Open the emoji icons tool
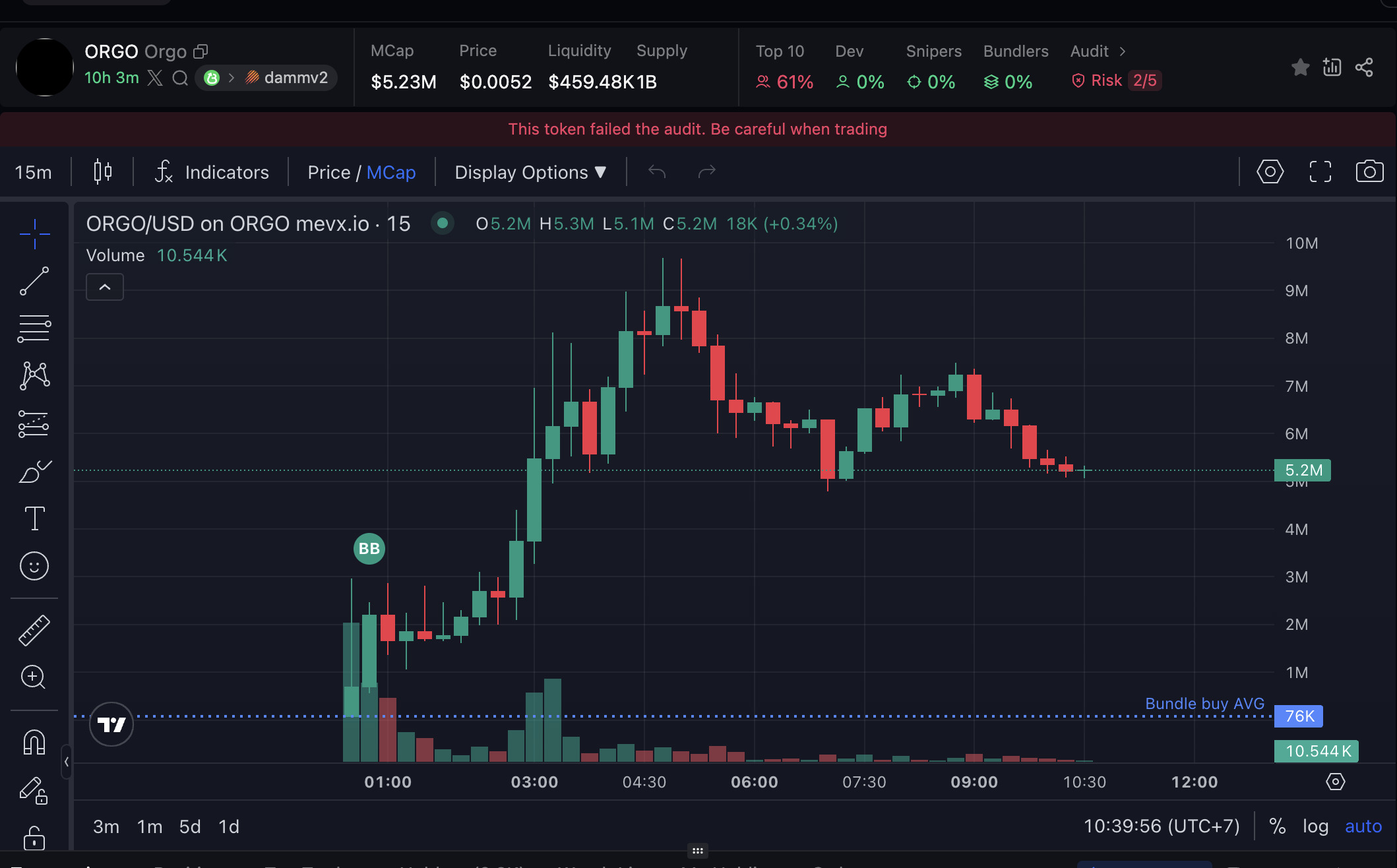 [34, 566]
